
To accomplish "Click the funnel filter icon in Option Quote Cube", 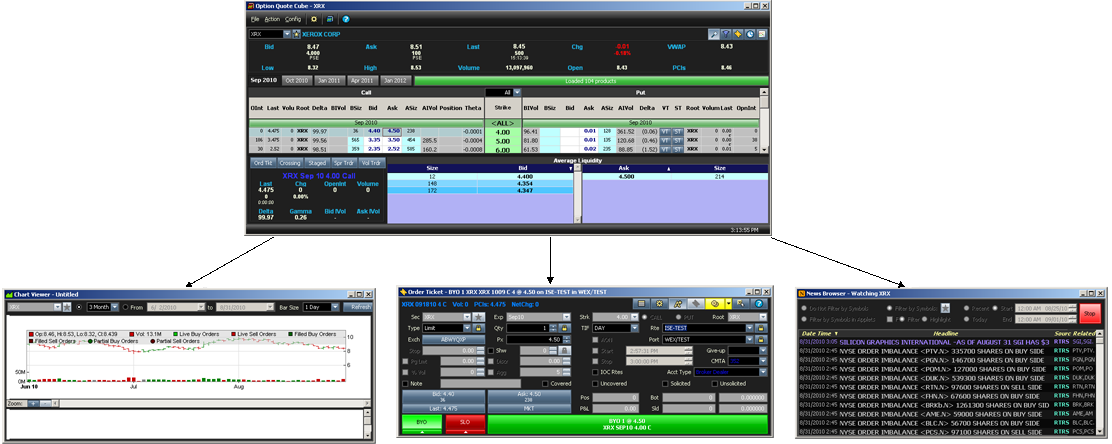I will [726, 34].
